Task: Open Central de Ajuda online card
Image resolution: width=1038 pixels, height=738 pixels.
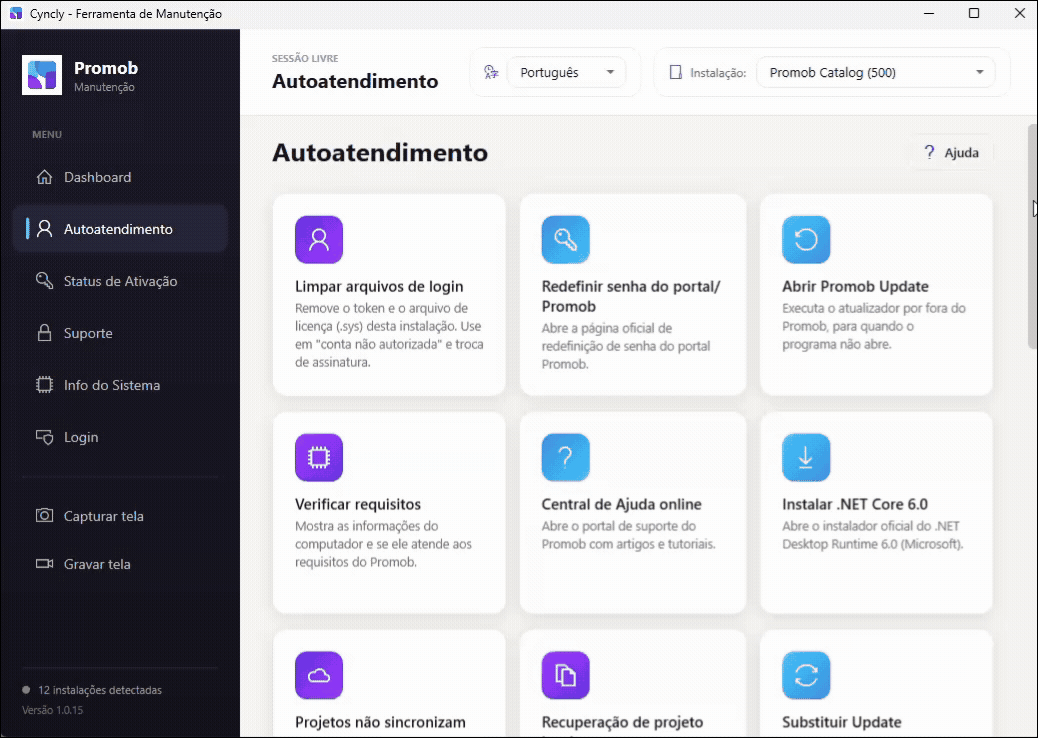Action: 633,513
